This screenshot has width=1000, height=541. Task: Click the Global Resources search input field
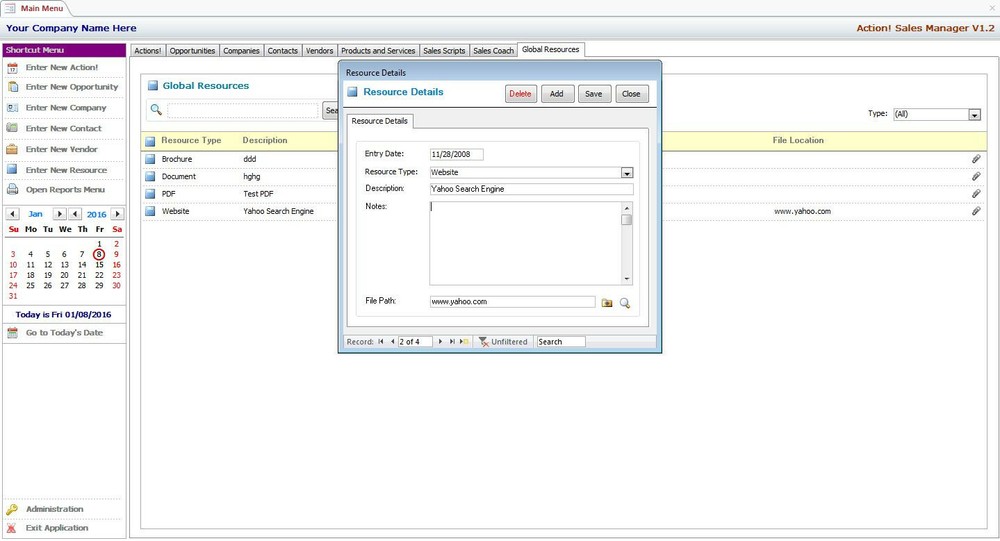pos(242,110)
